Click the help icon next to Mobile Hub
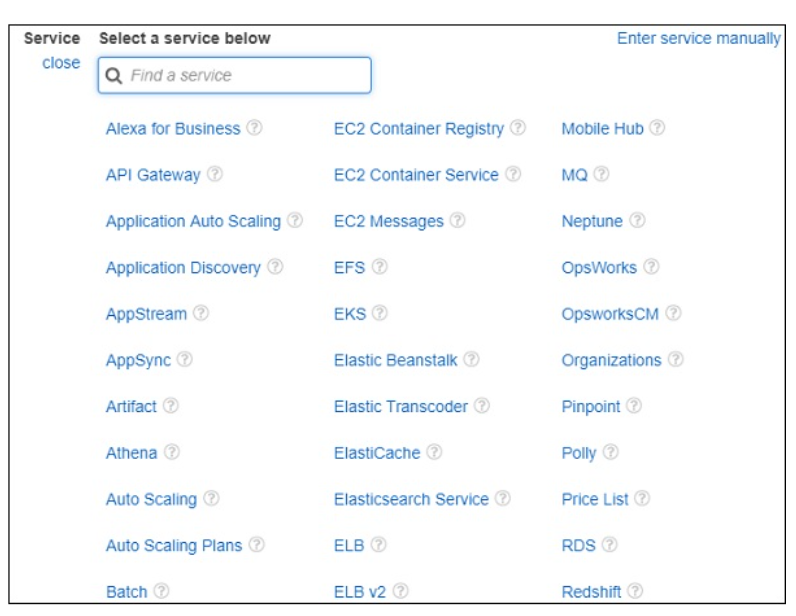796x616 pixels. (x=658, y=129)
